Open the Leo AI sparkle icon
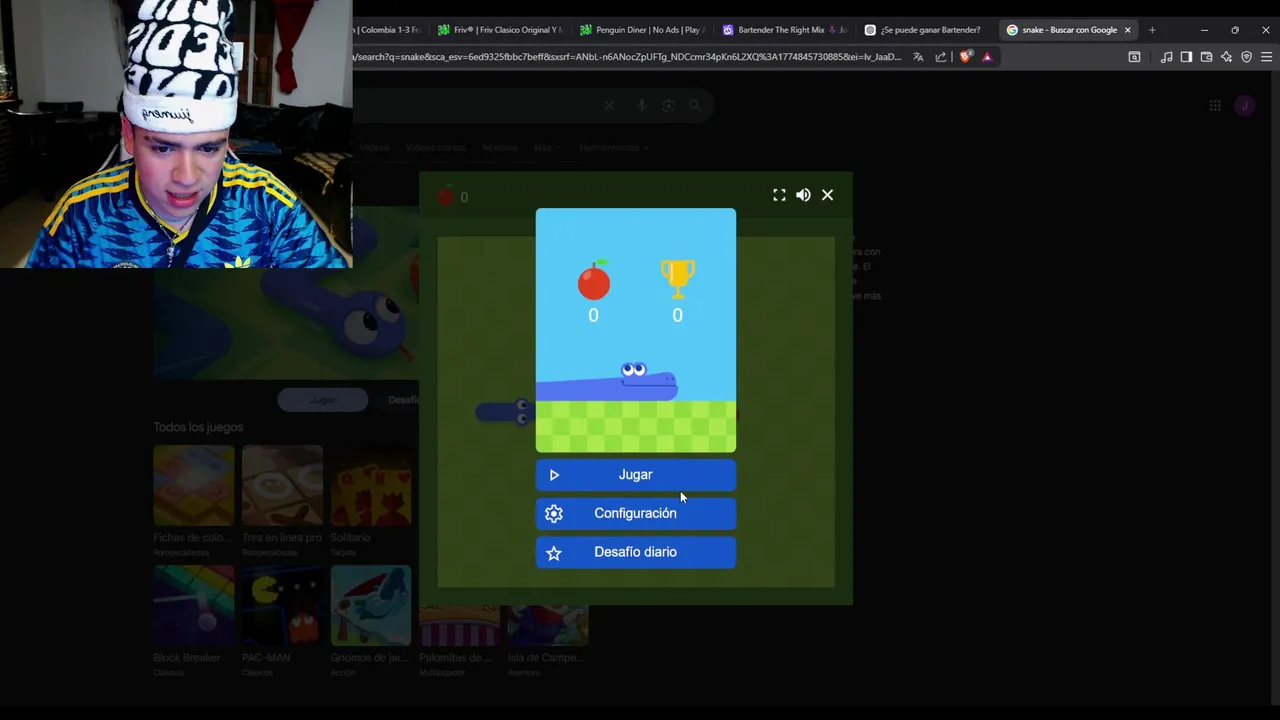Viewport: 1280px width, 720px height. pyautogui.click(x=1226, y=57)
